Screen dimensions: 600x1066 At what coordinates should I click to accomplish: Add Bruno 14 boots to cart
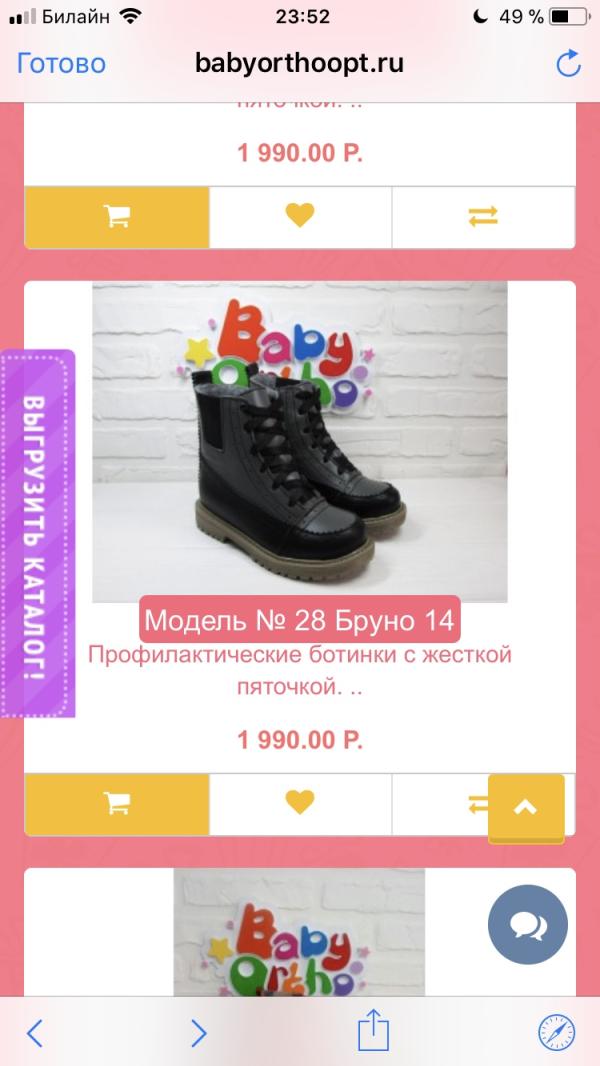coord(117,804)
